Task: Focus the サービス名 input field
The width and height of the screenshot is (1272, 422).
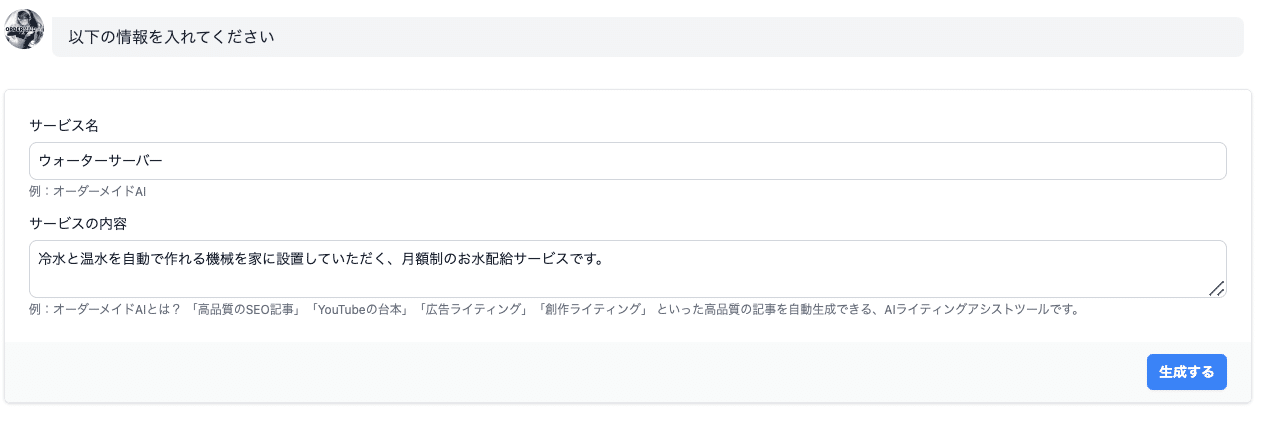Action: pos(628,161)
